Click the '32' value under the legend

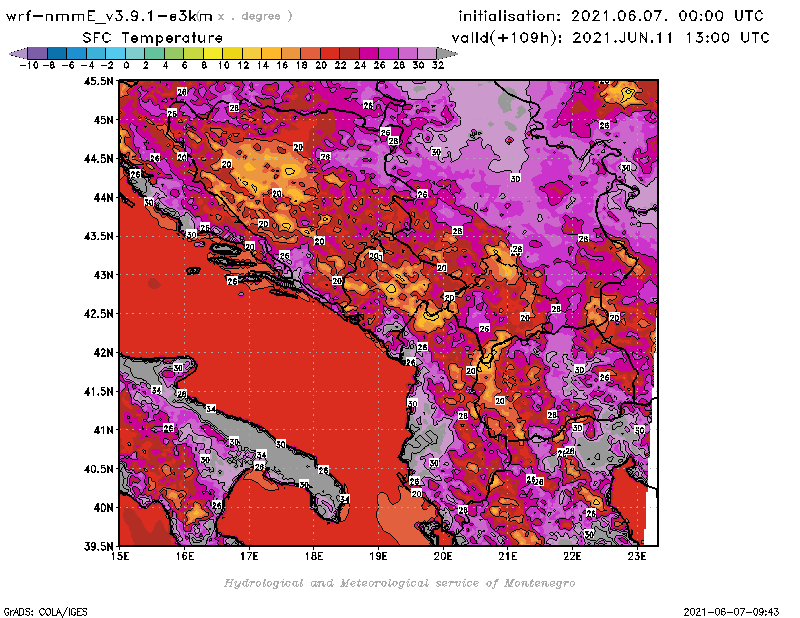click(x=438, y=66)
